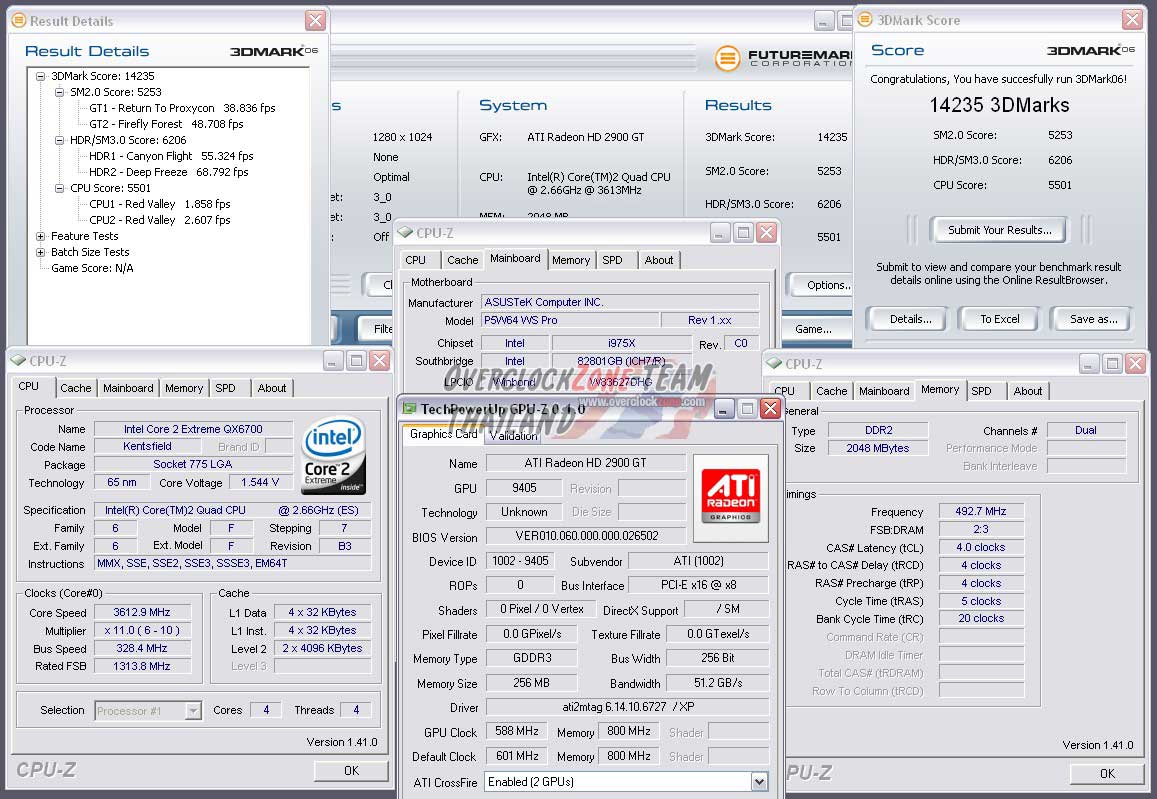Click the ATI Radeon Graphics logo in GPU-Z

click(731, 497)
